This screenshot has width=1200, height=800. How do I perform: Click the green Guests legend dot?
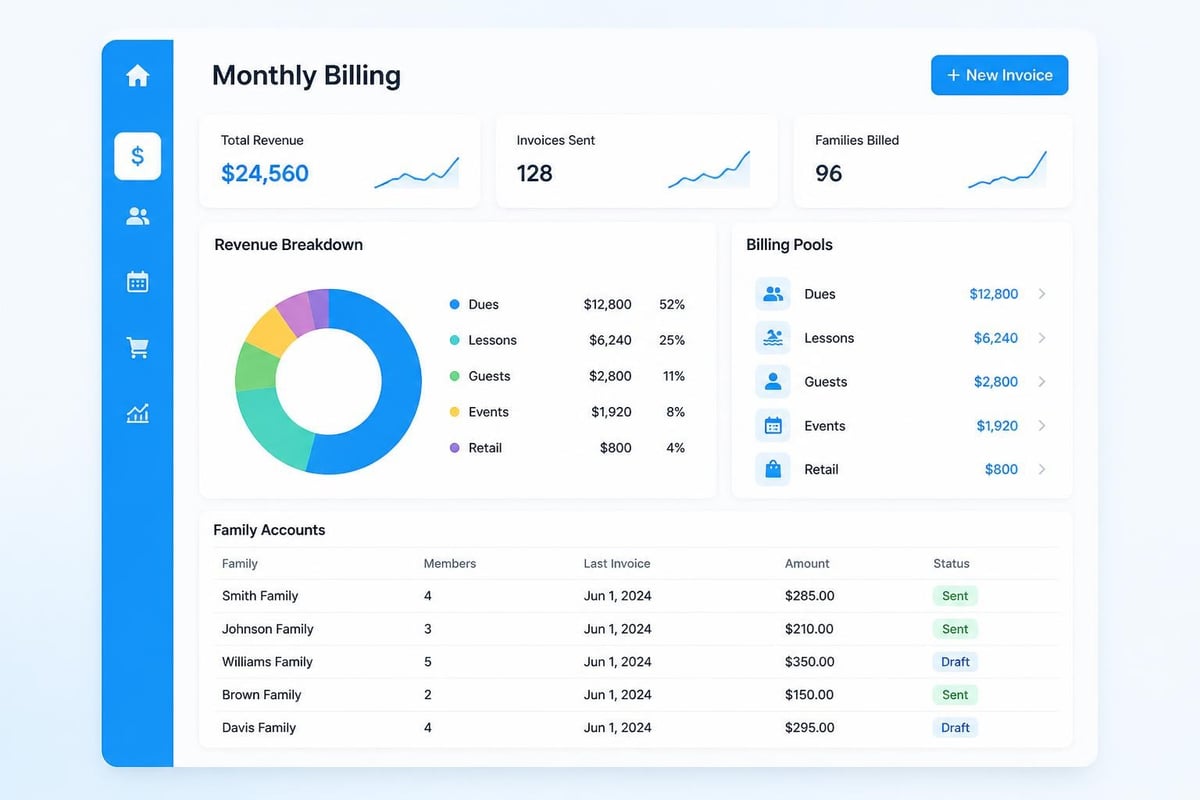point(455,376)
